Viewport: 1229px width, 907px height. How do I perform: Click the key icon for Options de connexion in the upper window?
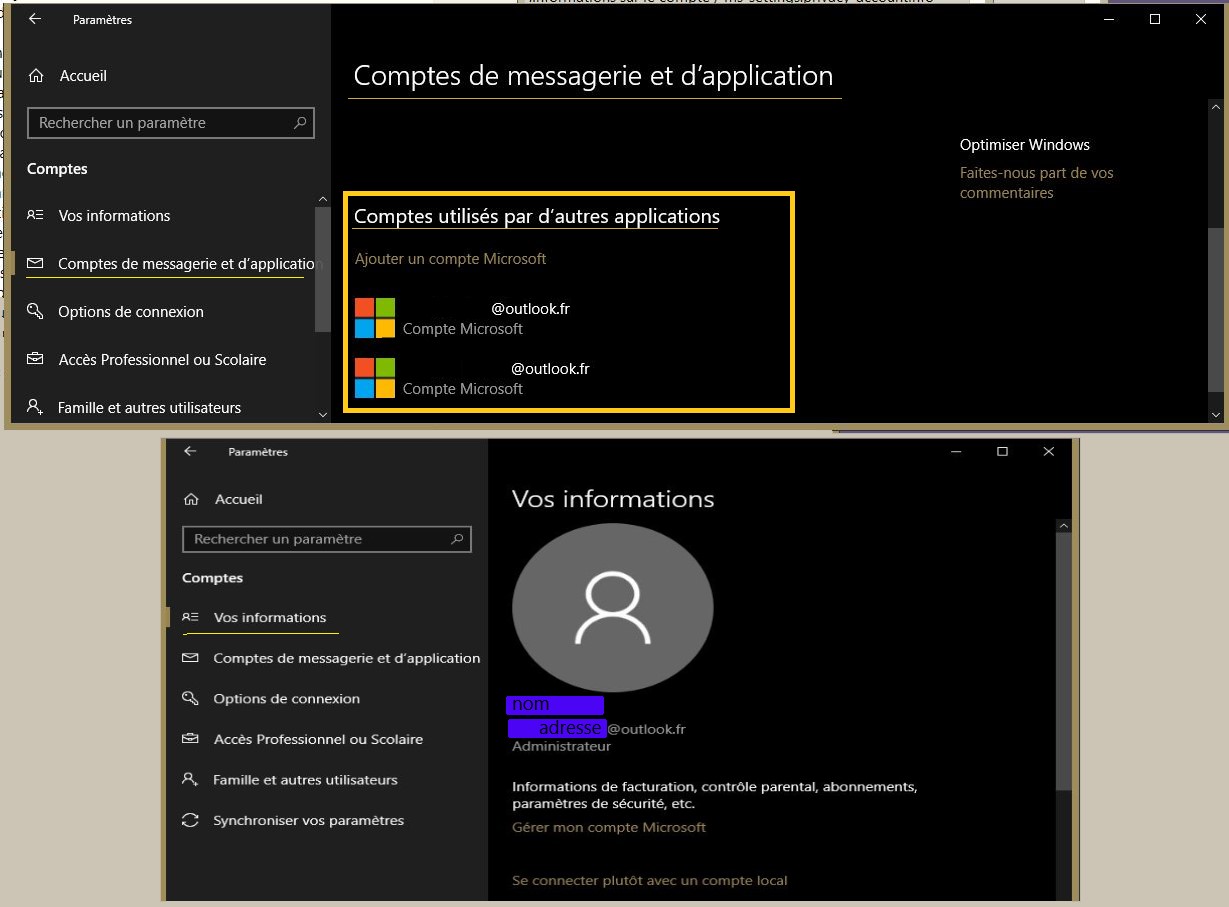coord(35,311)
